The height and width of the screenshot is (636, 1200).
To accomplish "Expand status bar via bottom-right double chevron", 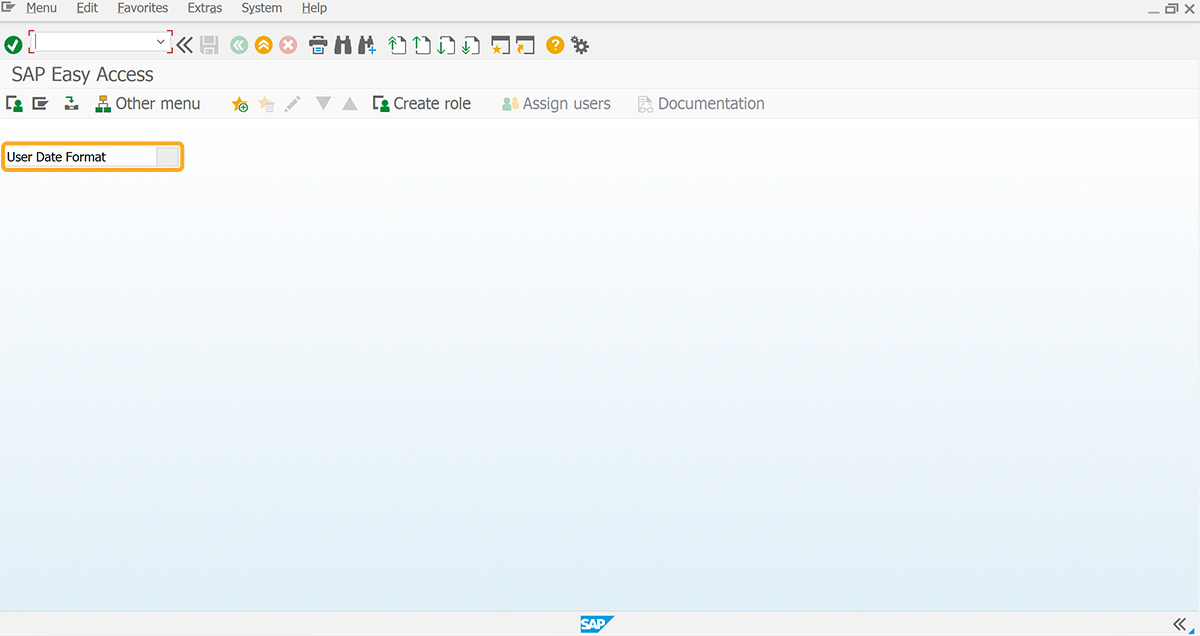I will (x=1179, y=624).
